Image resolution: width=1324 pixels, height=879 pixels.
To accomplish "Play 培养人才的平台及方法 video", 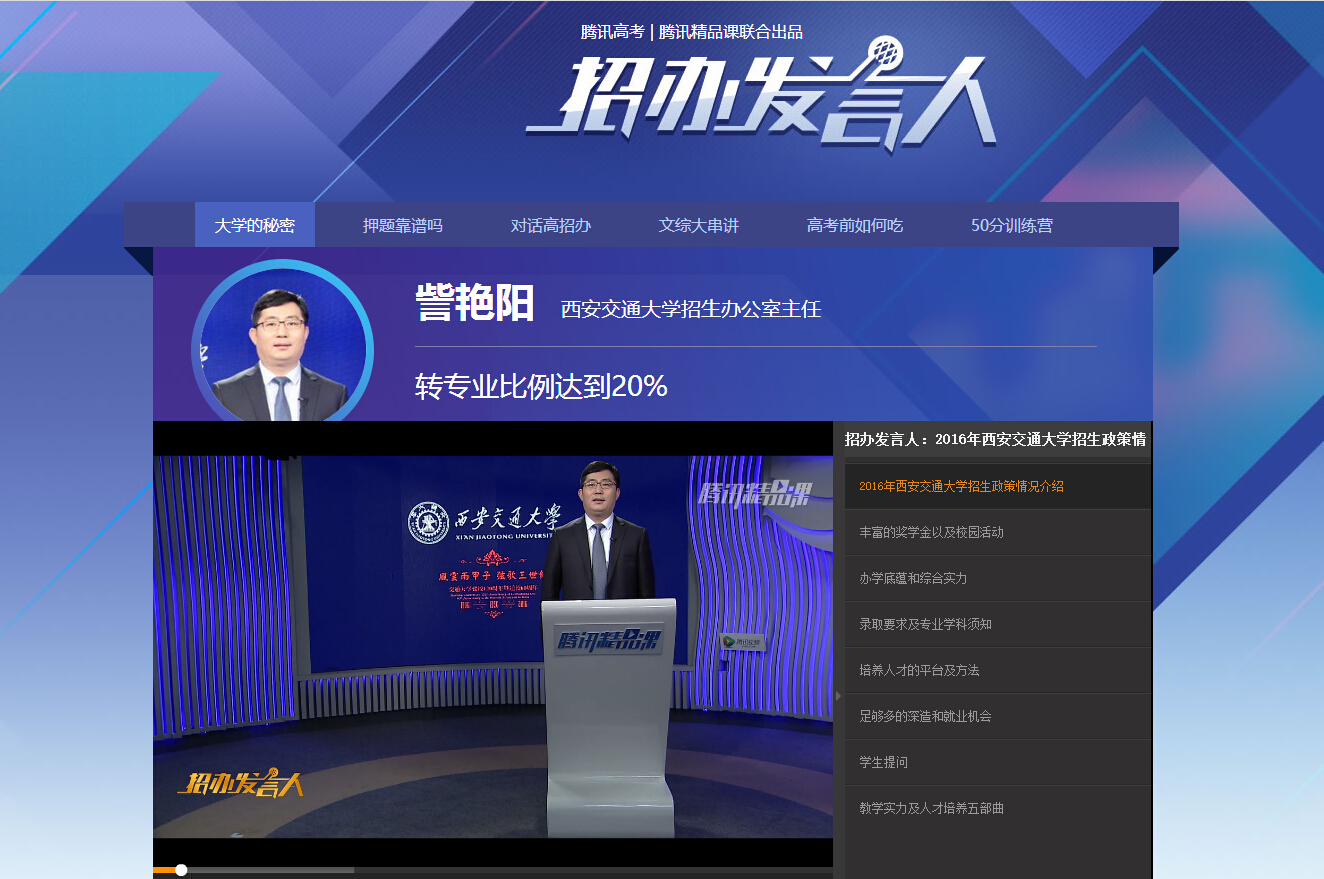I will tap(997, 671).
